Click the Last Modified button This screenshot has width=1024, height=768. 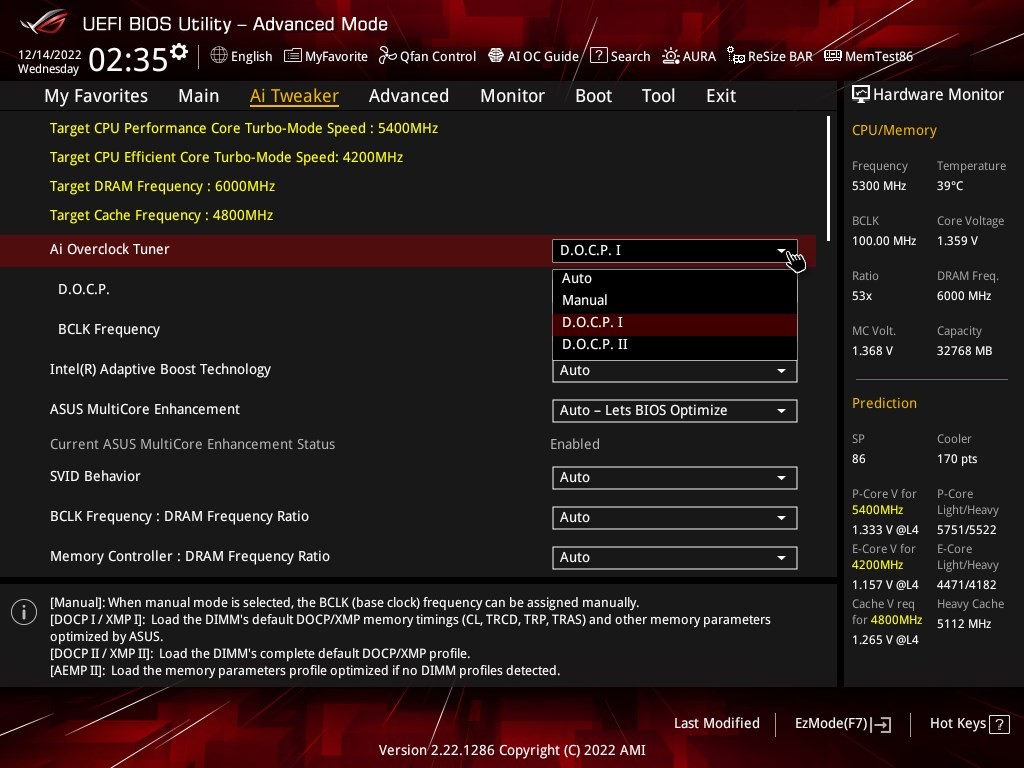[x=716, y=723]
